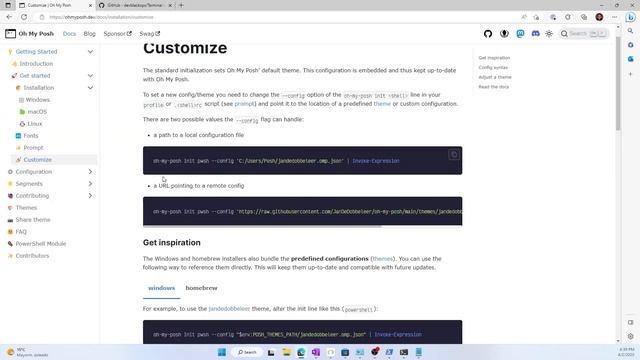The height and width of the screenshot is (360, 640).
Task: Open the Sponsor external link
Action: 118,34
